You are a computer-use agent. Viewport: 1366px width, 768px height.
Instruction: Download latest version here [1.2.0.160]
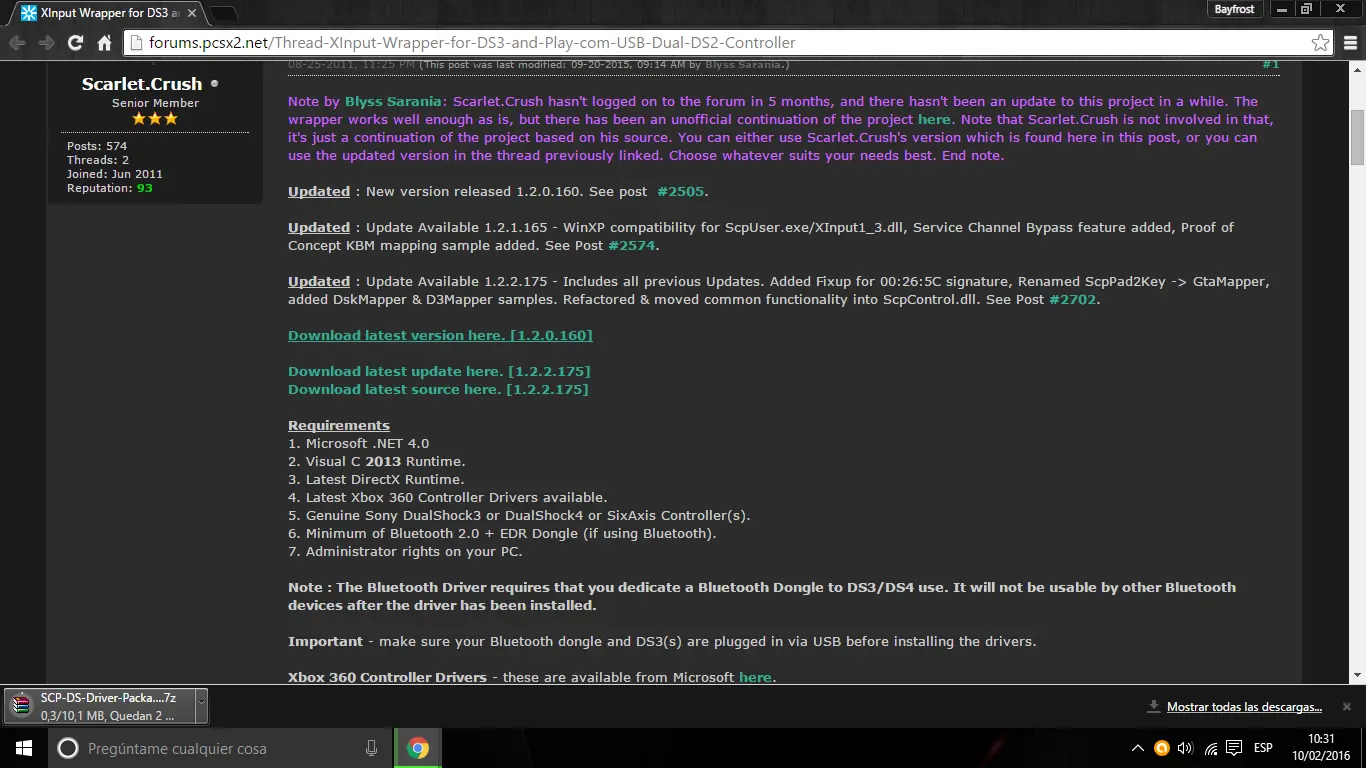coord(440,335)
